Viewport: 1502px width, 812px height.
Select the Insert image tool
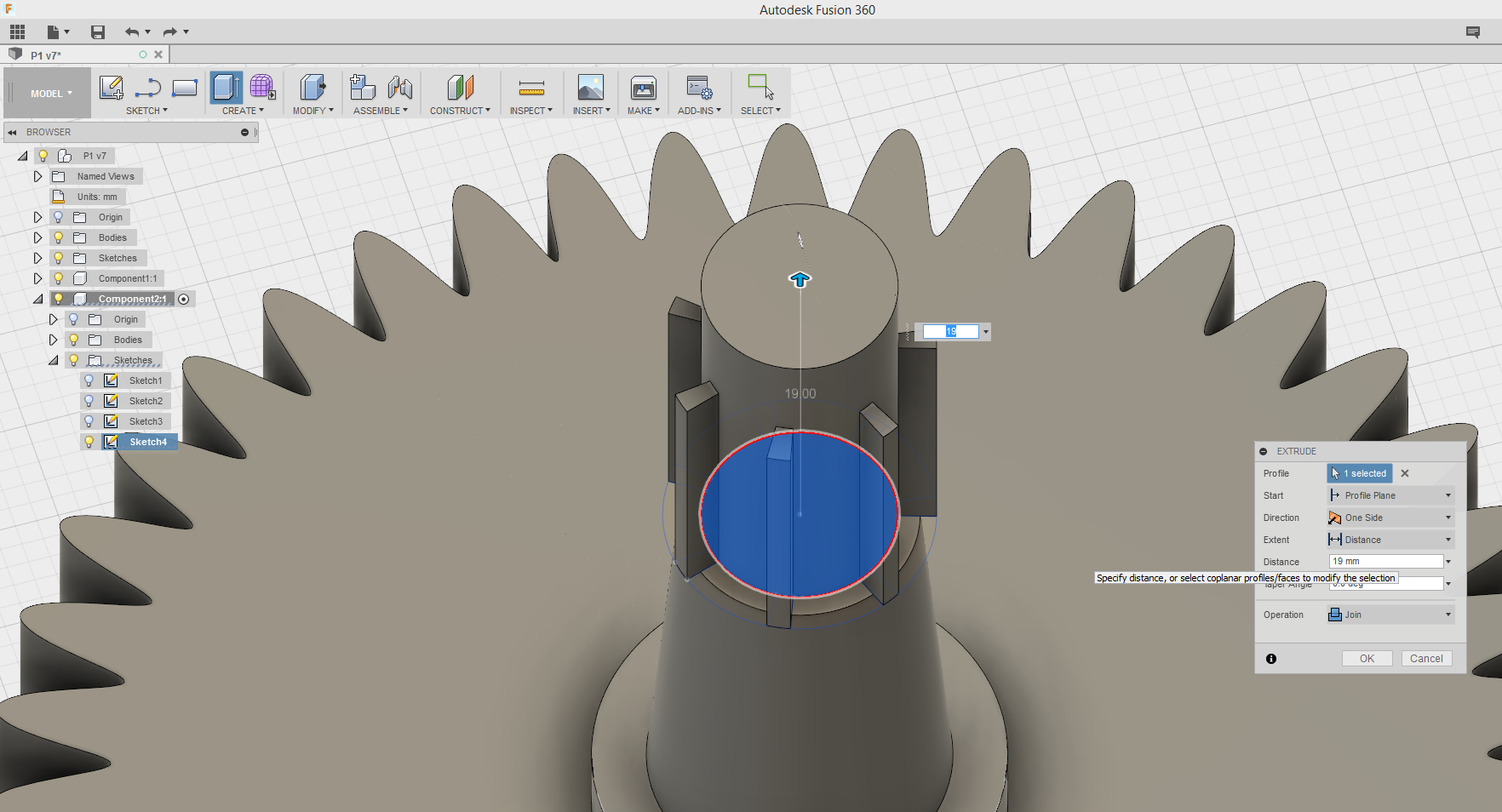click(591, 88)
